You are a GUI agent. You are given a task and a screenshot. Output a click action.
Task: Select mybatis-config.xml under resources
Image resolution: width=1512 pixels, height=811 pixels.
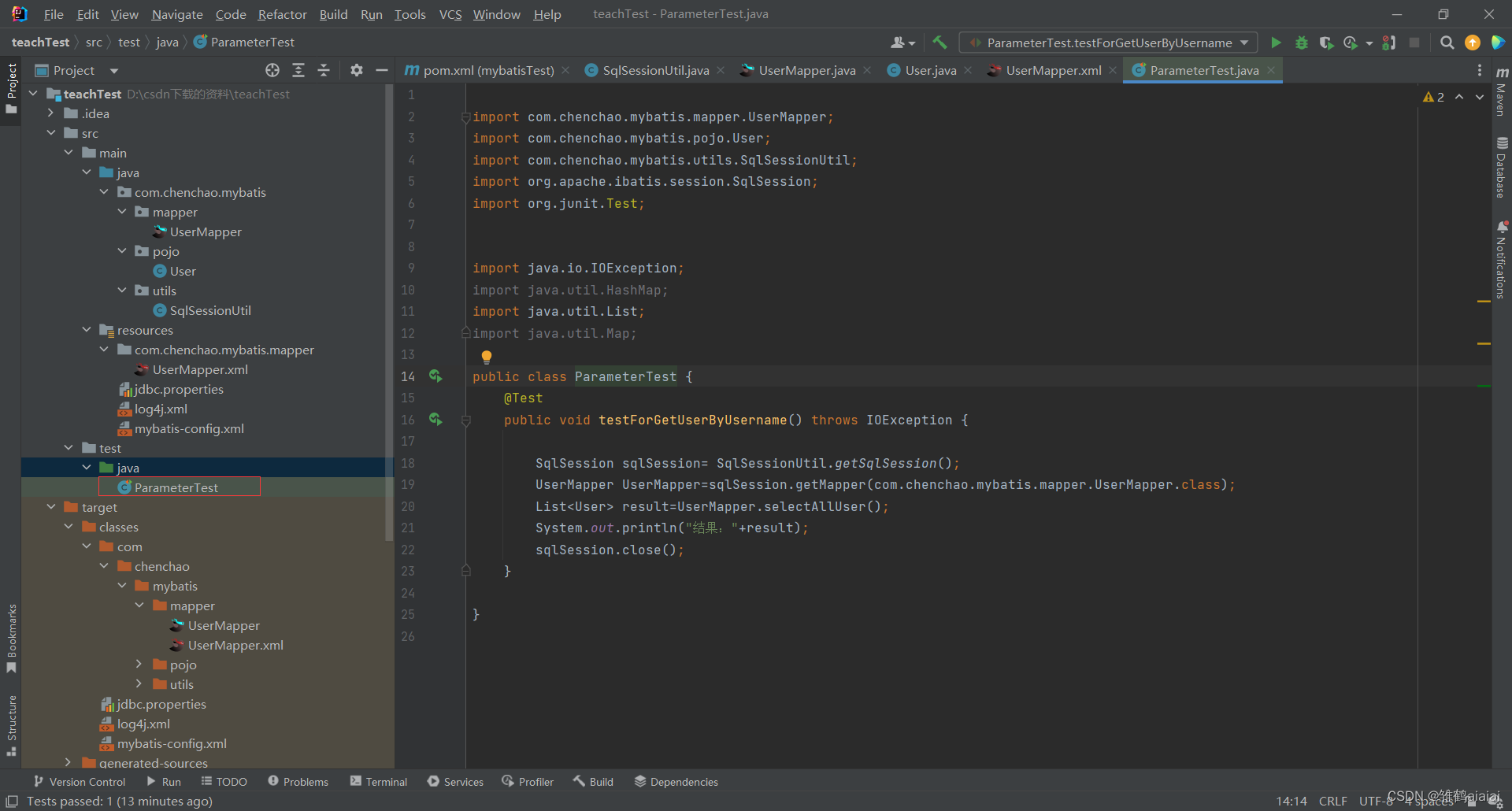pyautogui.click(x=189, y=428)
